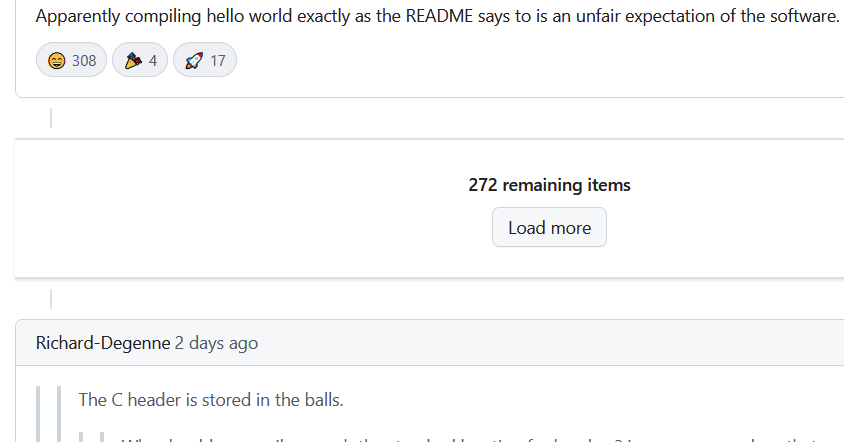Click the quote "The C header is stored in the balls."

pos(211,400)
